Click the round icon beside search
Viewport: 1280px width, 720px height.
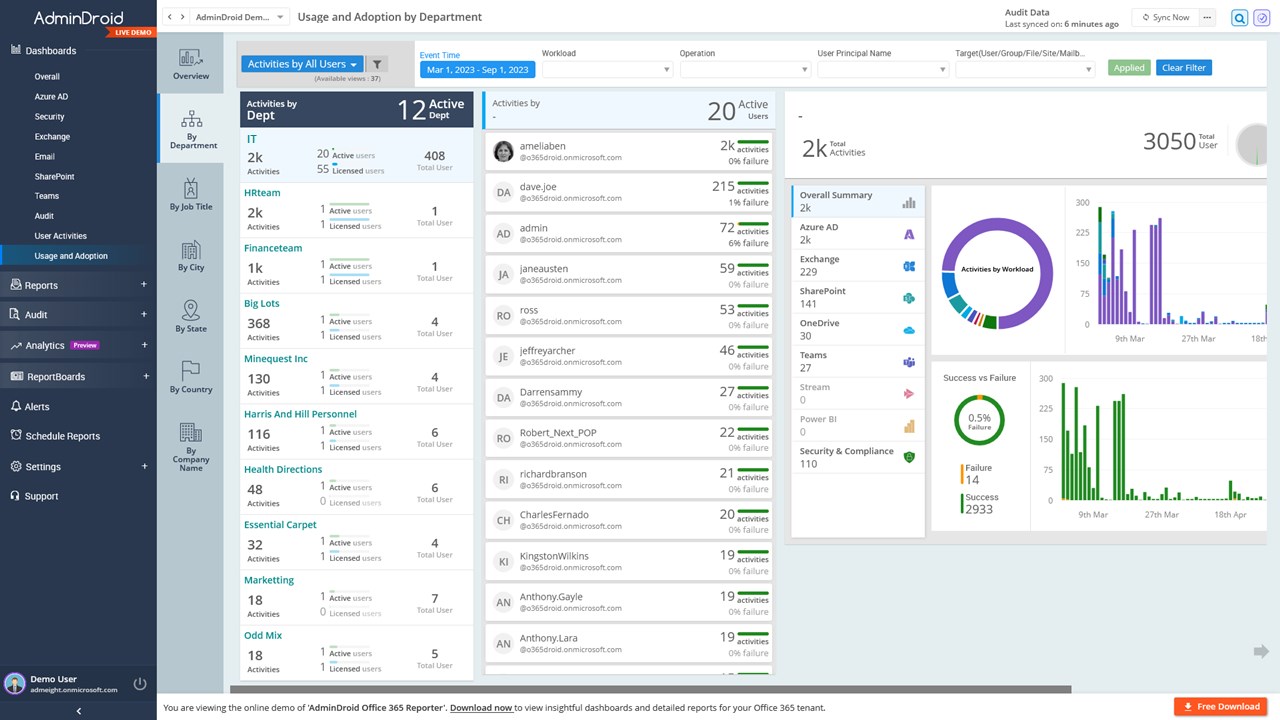click(x=1262, y=18)
